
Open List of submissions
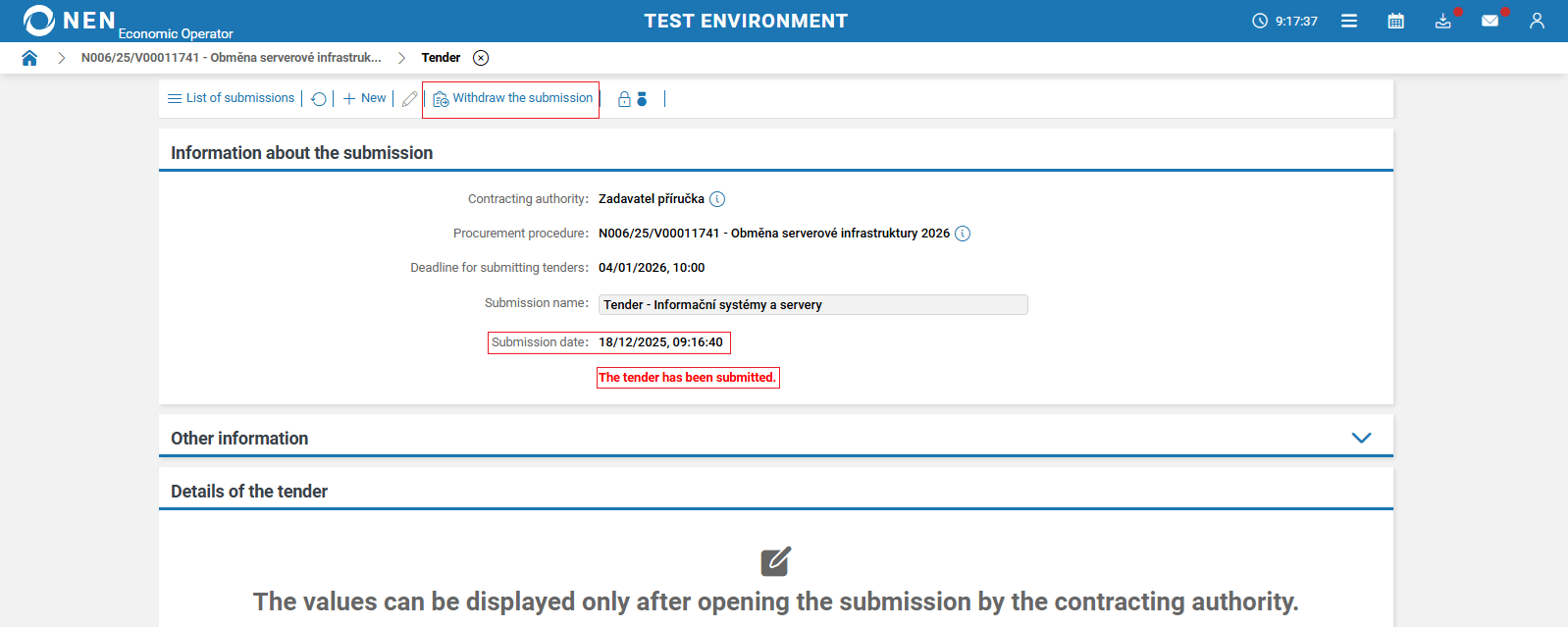click(x=232, y=98)
